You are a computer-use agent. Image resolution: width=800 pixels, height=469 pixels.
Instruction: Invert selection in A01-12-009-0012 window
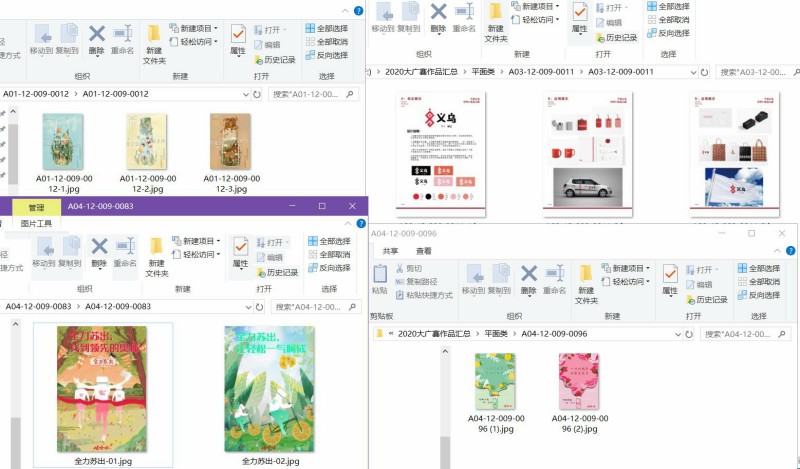point(327,55)
